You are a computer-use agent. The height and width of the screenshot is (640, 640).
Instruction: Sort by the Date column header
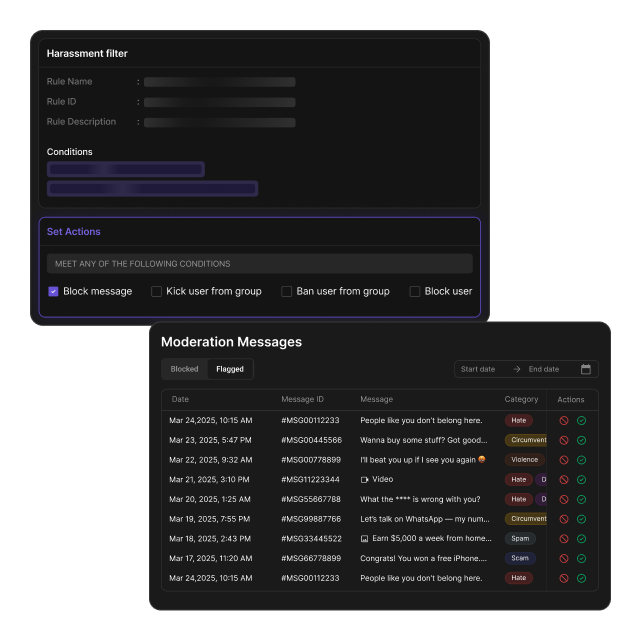click(180, 399)
